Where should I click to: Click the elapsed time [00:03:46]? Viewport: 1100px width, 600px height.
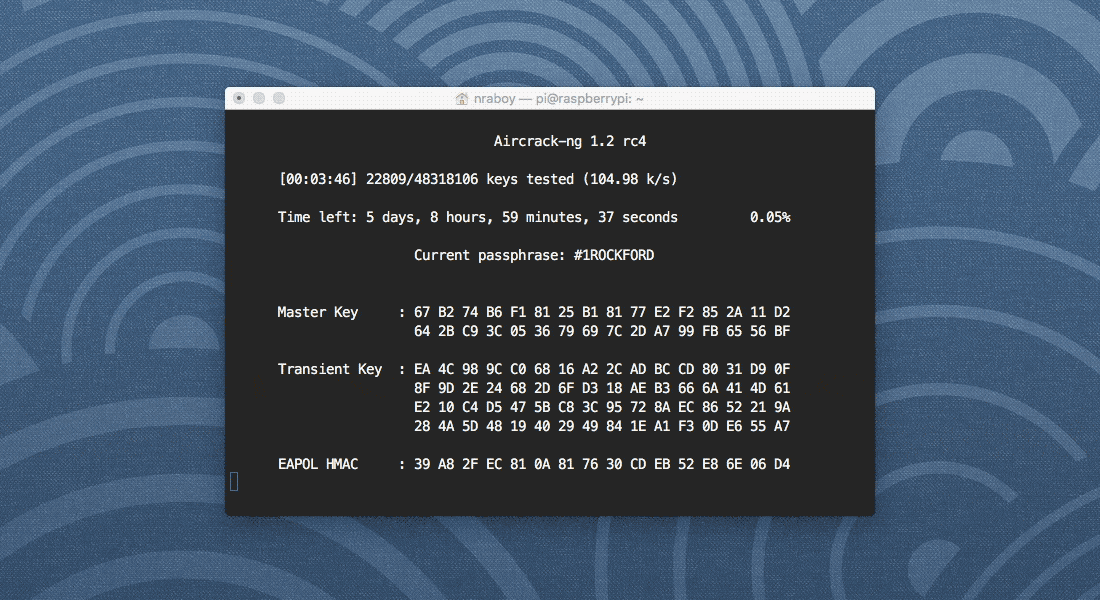318,179
